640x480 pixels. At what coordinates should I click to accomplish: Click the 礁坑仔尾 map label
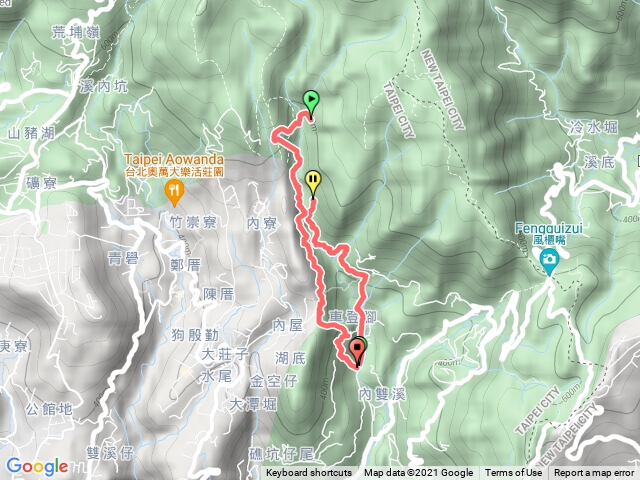281,454
